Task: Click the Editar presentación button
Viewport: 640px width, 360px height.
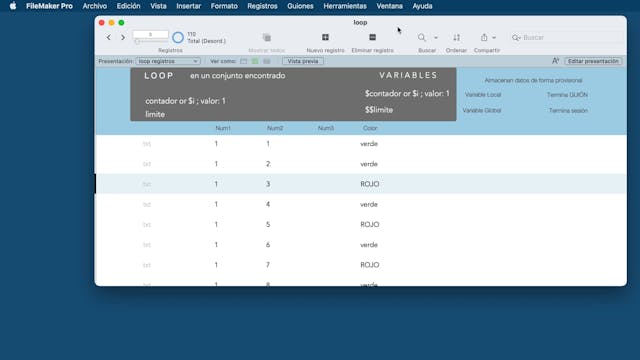Action: 593,61
